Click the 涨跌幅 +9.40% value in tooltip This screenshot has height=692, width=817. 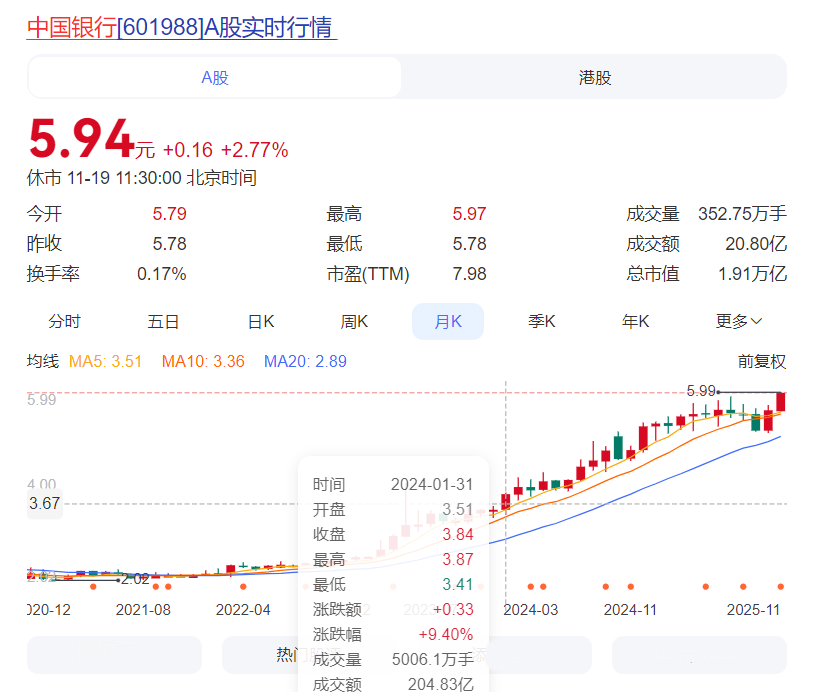tap(445, 634)
